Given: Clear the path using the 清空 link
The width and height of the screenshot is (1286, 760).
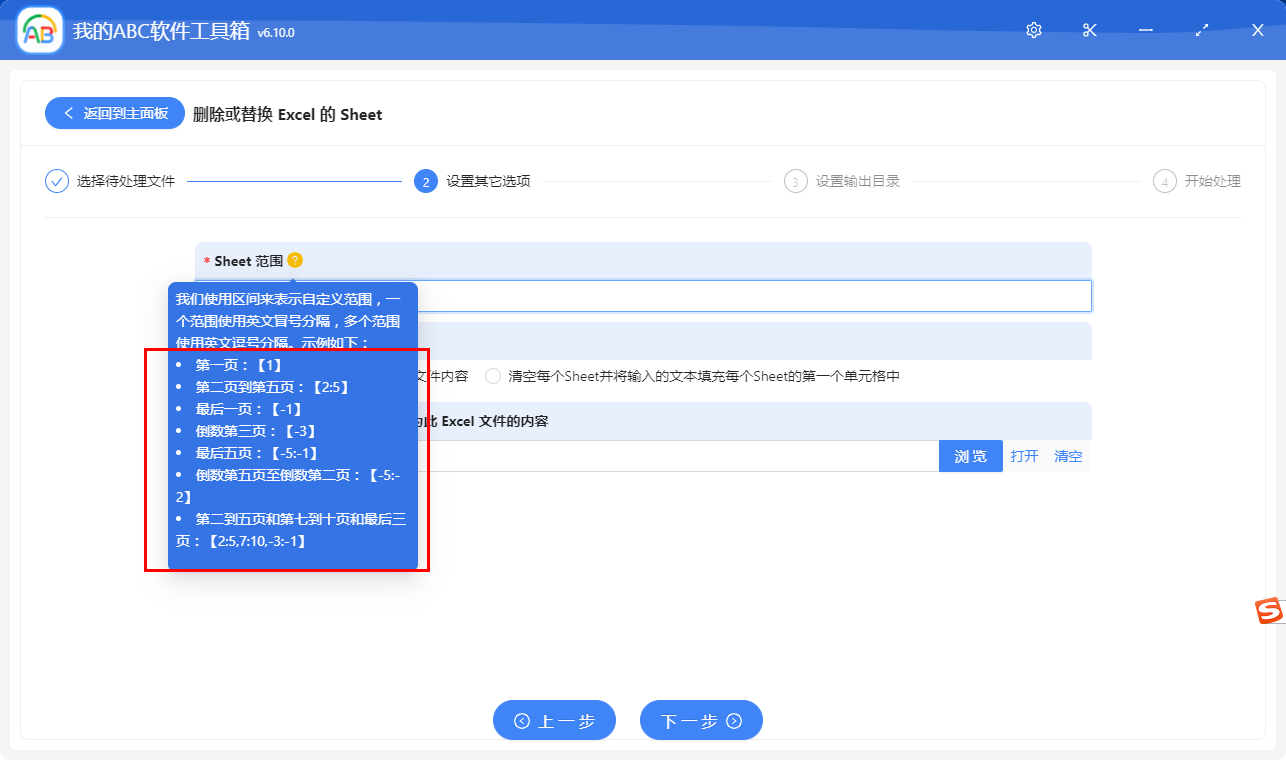Looking at the screenshot, I should click(x=1068, y=455).
